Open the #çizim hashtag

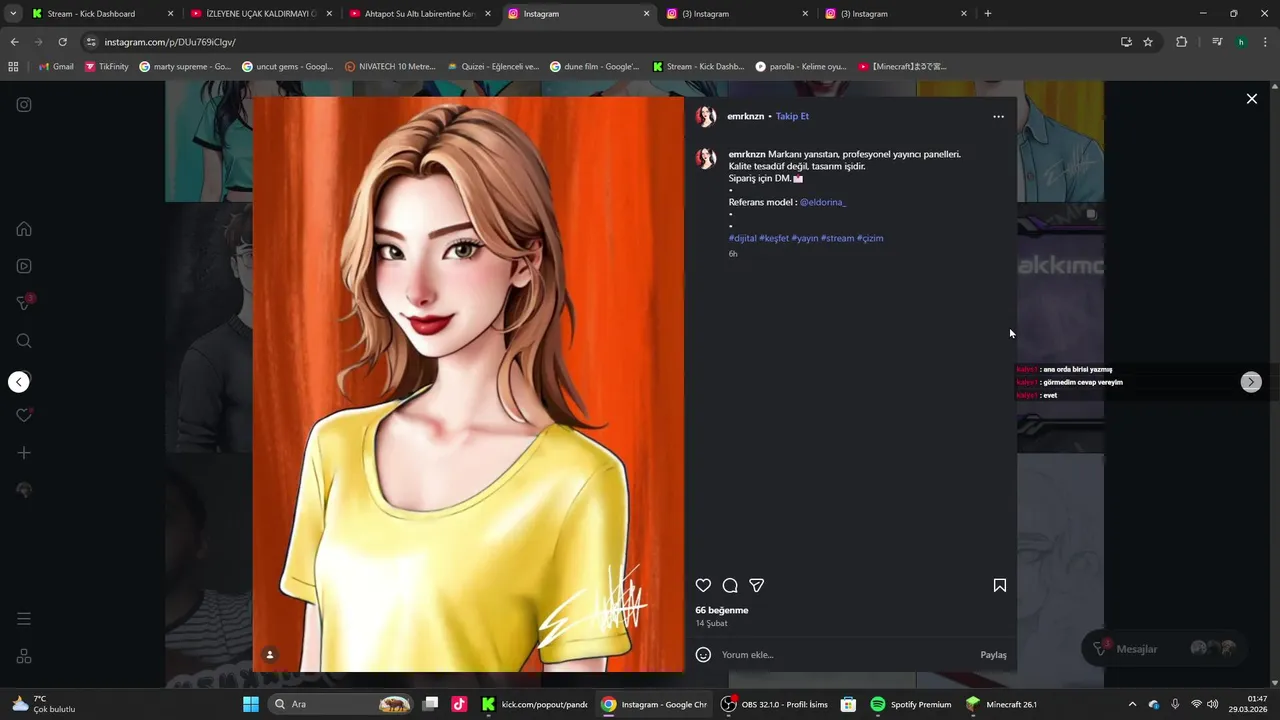[870, 238]
